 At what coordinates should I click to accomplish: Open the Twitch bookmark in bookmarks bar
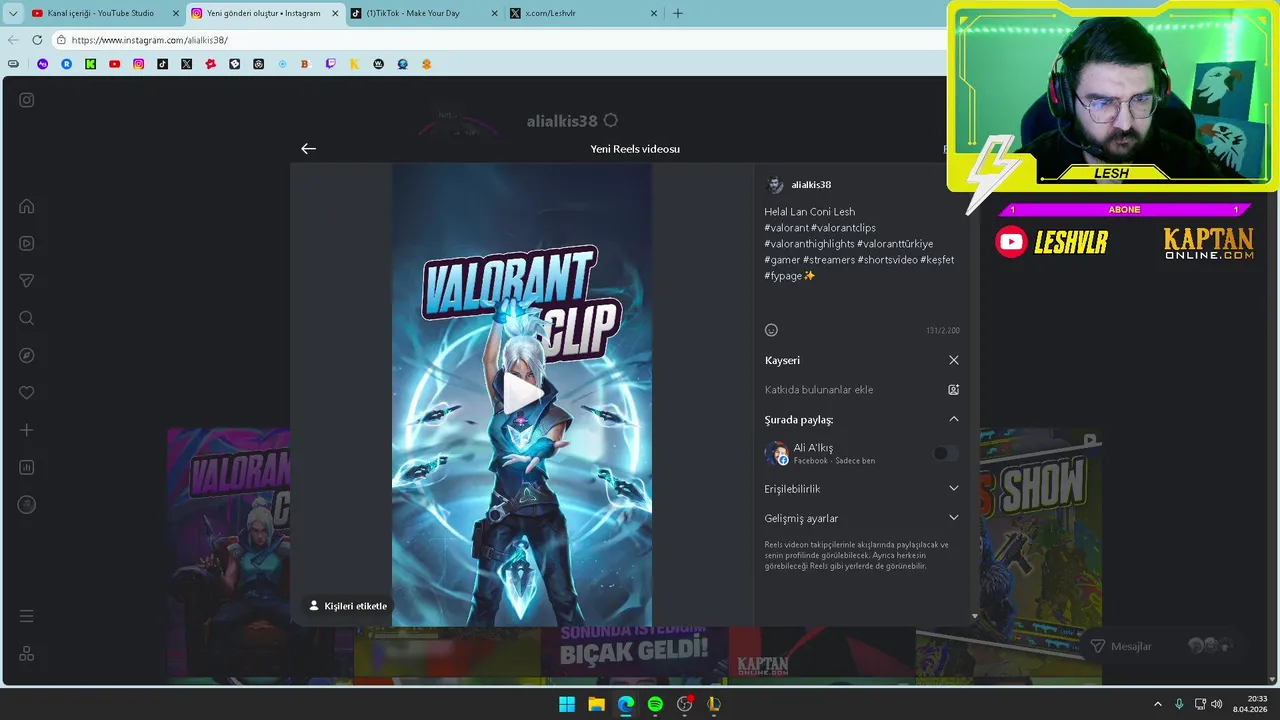pos(330,64)
